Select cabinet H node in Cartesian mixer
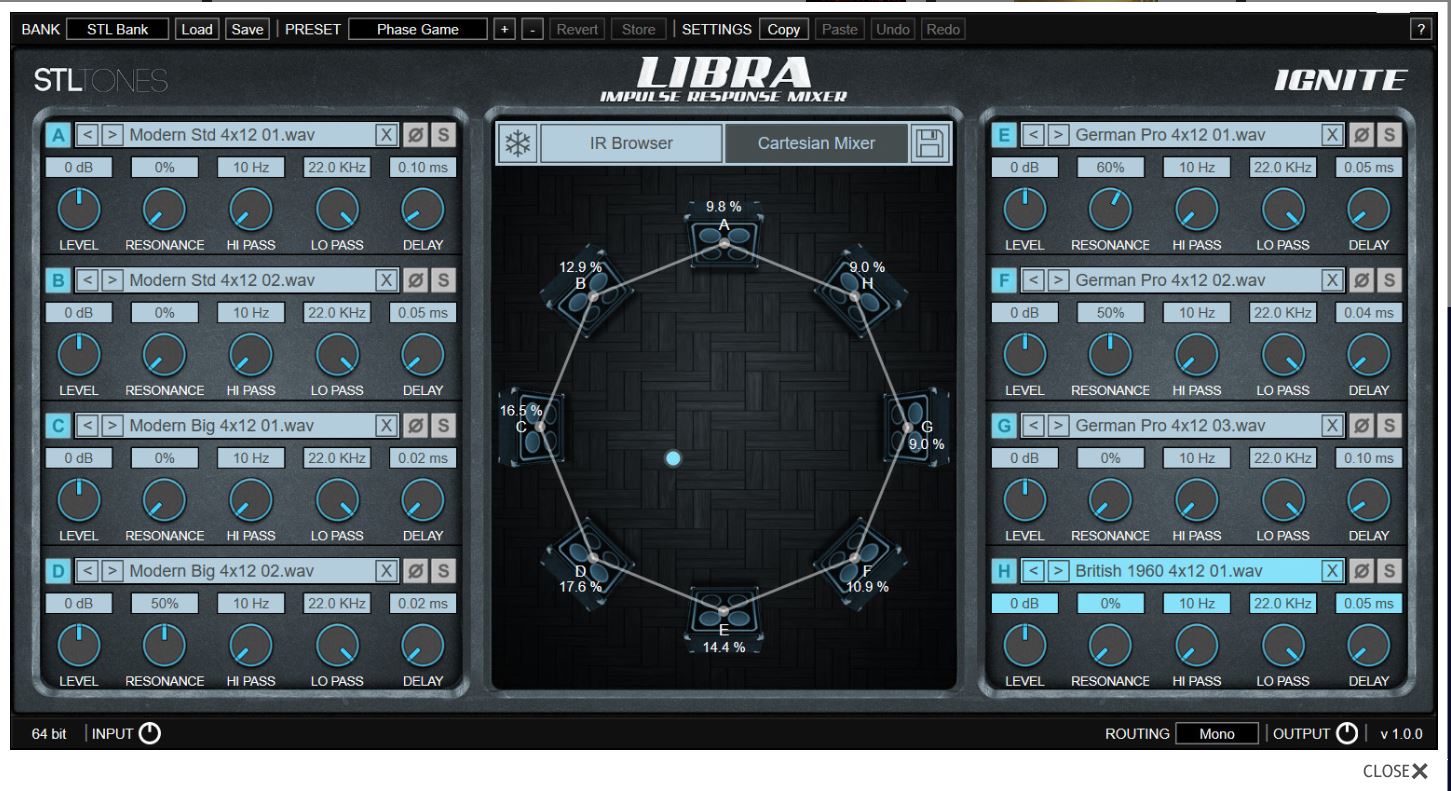1451x791 pixels. (856, 296)
